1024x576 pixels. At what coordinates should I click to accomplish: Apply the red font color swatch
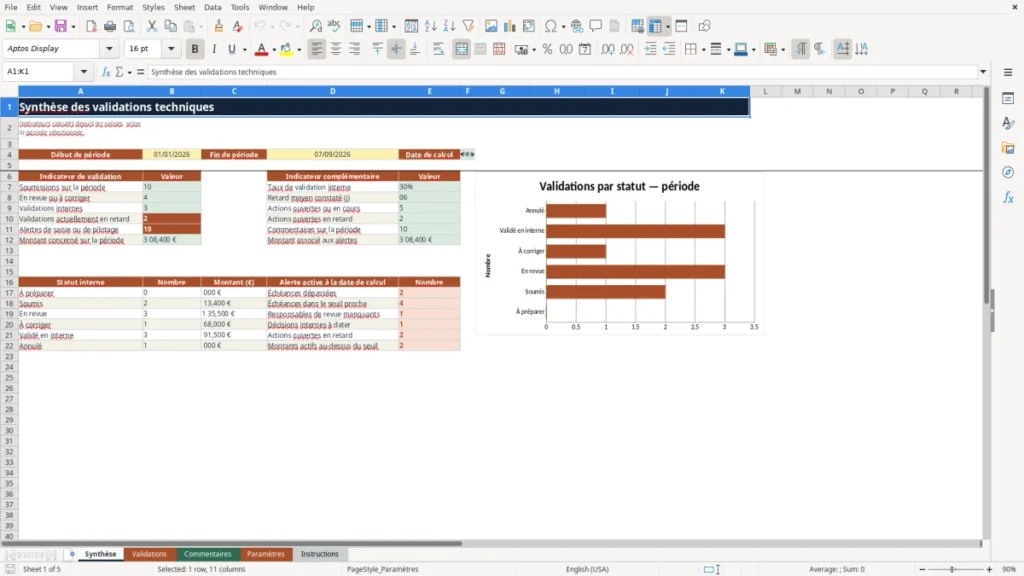pyautogui.click(x=261, y=49)
